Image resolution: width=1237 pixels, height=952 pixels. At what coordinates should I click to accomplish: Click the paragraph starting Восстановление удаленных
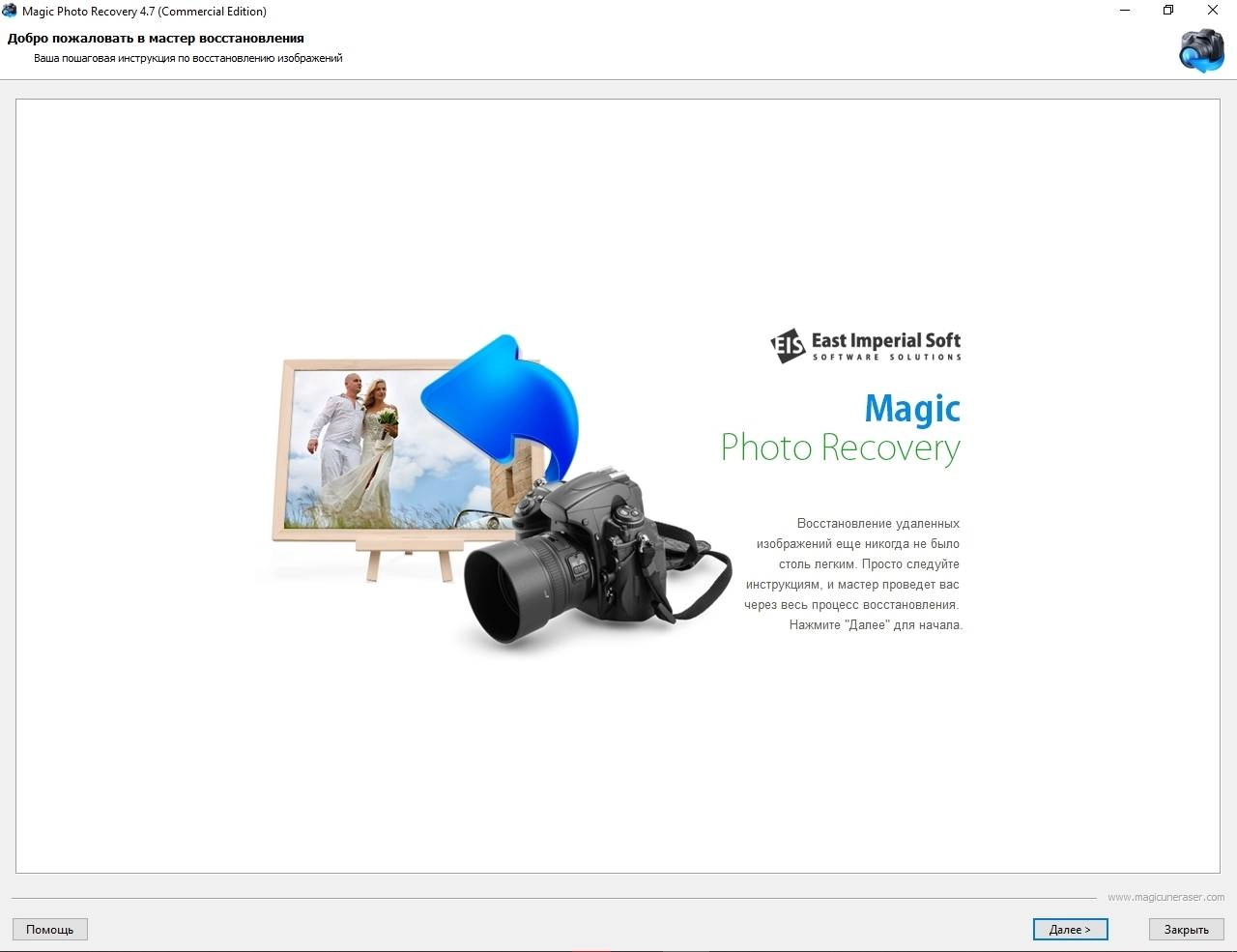(853, 574)
